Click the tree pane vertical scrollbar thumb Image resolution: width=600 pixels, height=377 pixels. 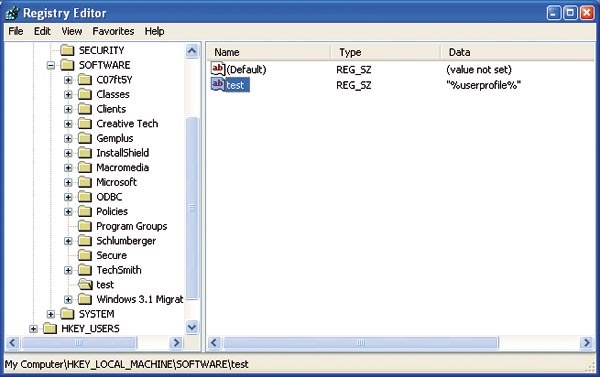pos(192,208)
